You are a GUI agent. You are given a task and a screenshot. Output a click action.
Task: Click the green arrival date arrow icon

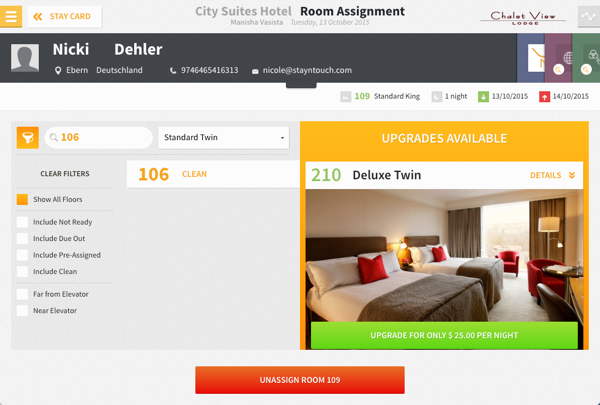coord(483,96)
